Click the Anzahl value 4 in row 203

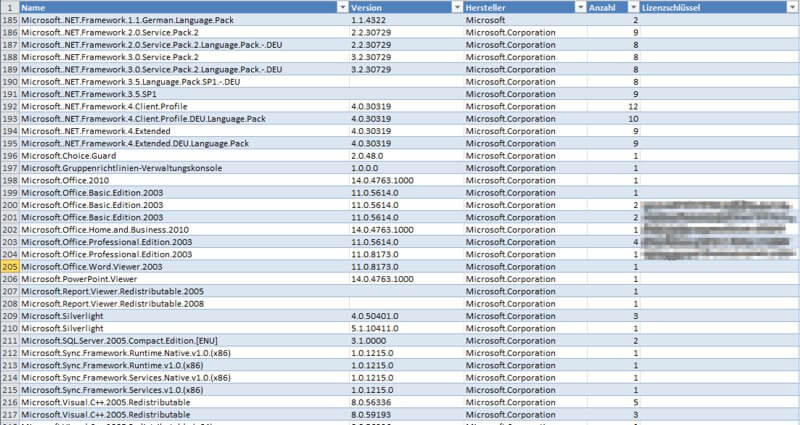tap(613, 242)
